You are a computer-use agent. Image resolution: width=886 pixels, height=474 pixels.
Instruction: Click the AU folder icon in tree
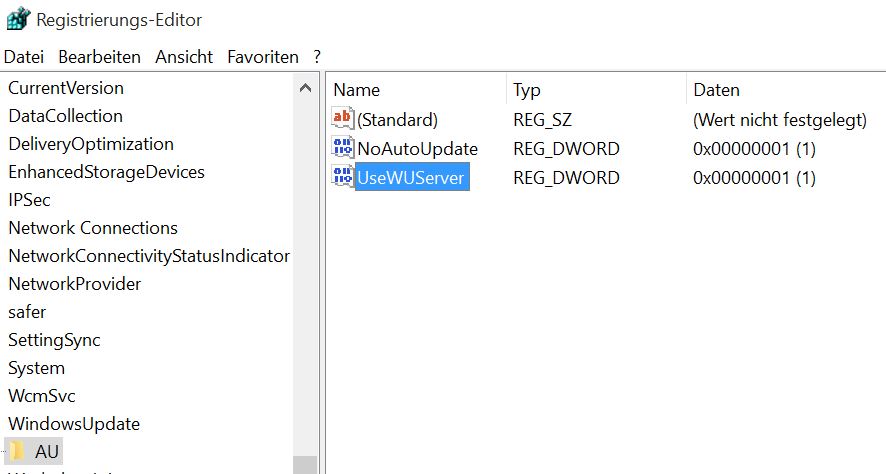[18, 452]
